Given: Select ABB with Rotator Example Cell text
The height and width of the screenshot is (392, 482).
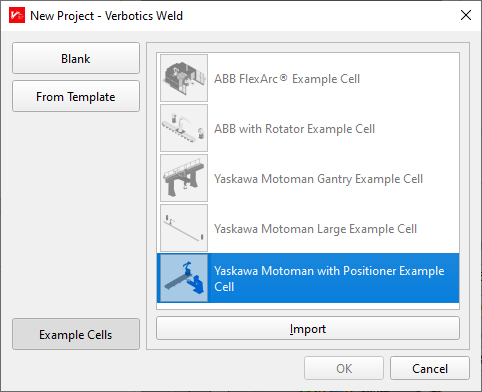Looking at the screenshot, I should coord(294,129).
